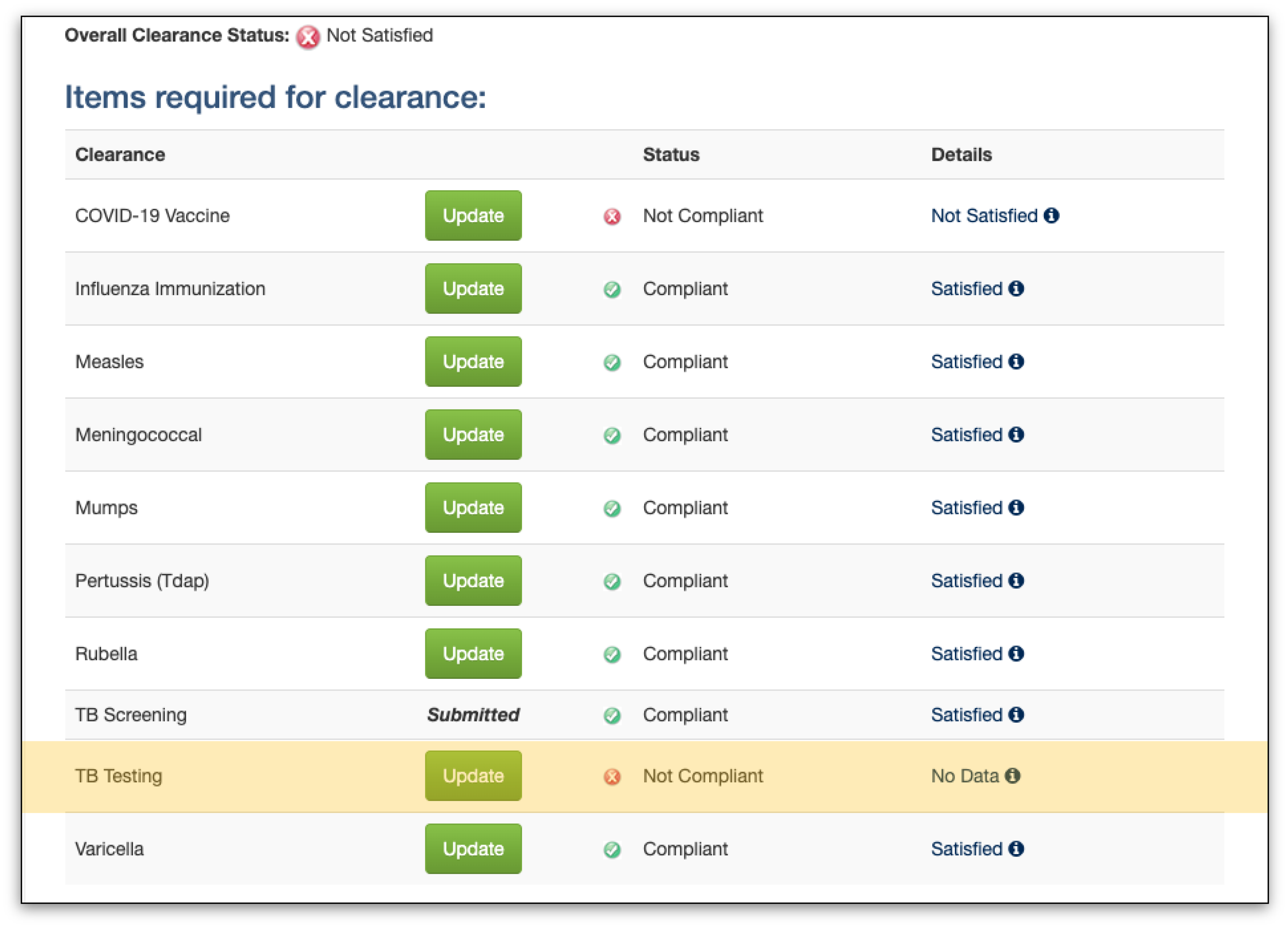The height and width of the screenshot is (928, 1288).
Task: Update the COVID-19 Vaccine record
Action: [473, 215]
